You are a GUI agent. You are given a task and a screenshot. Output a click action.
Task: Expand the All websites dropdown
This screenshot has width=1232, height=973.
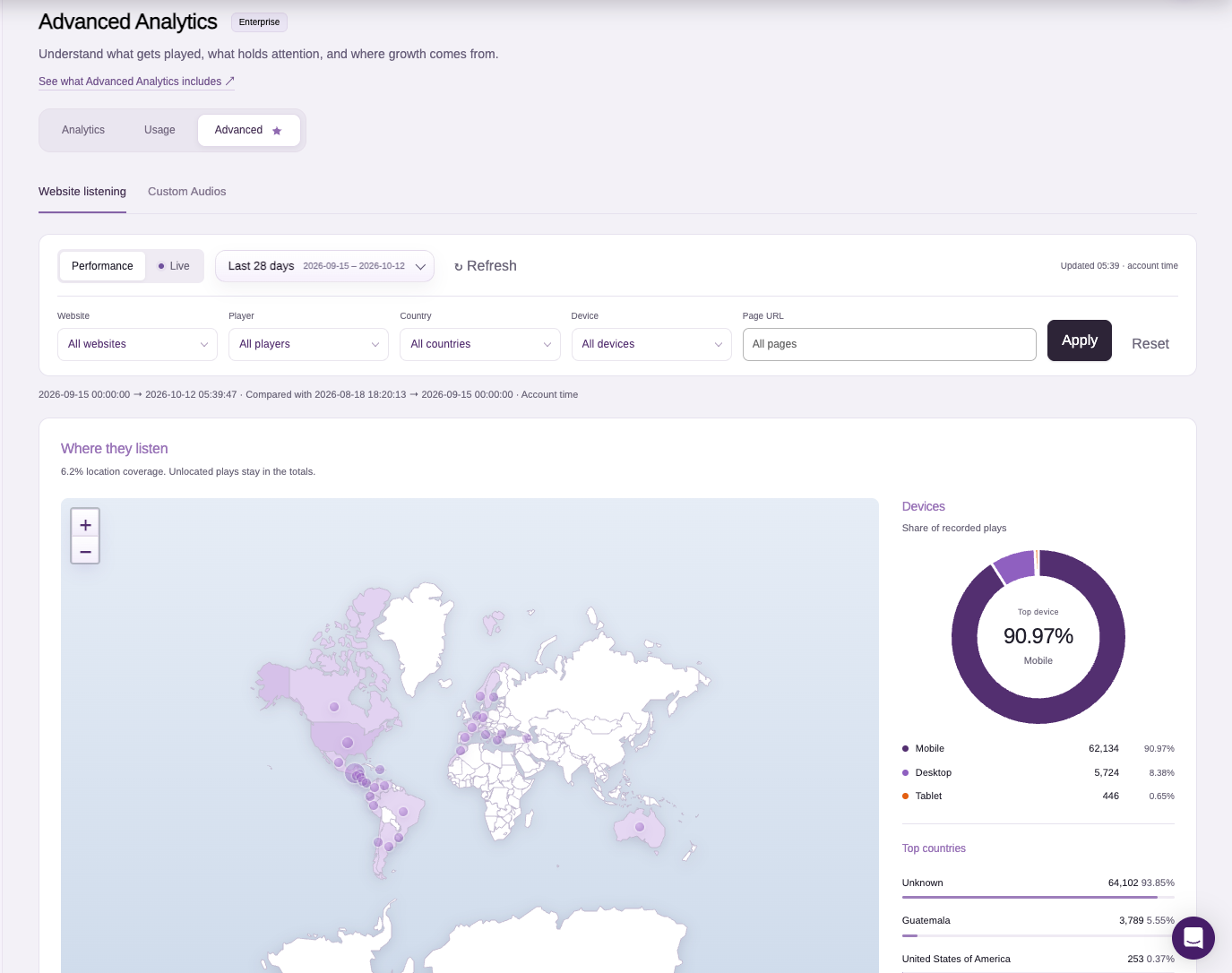(x=137, y=344)
